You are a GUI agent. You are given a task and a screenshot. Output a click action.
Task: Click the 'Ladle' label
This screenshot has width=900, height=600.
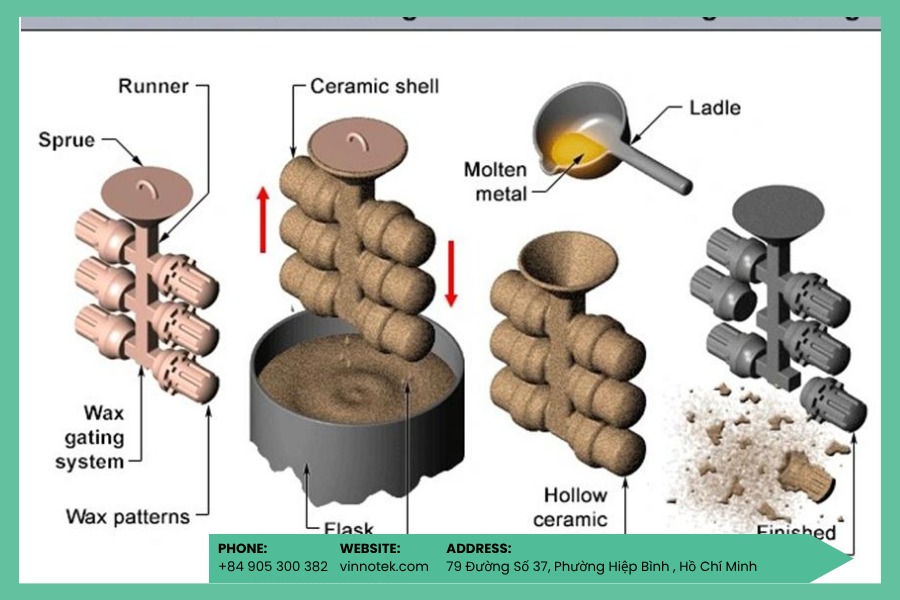[x=715, y=108]
